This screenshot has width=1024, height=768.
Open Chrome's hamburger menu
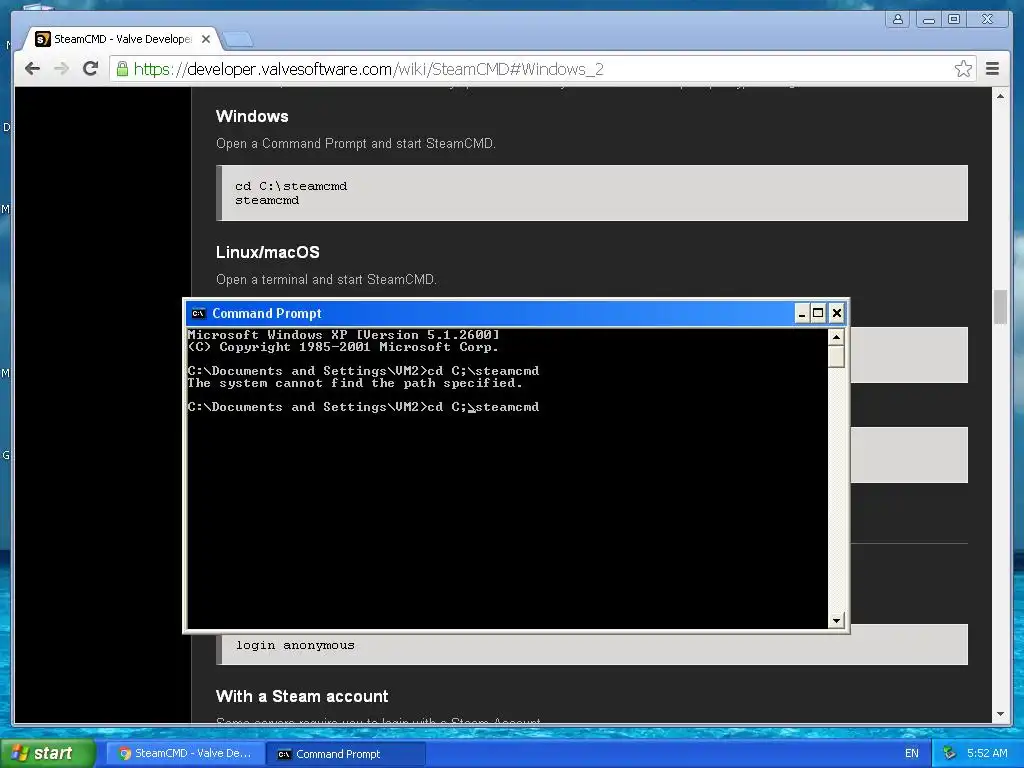(x=992, y=69)
